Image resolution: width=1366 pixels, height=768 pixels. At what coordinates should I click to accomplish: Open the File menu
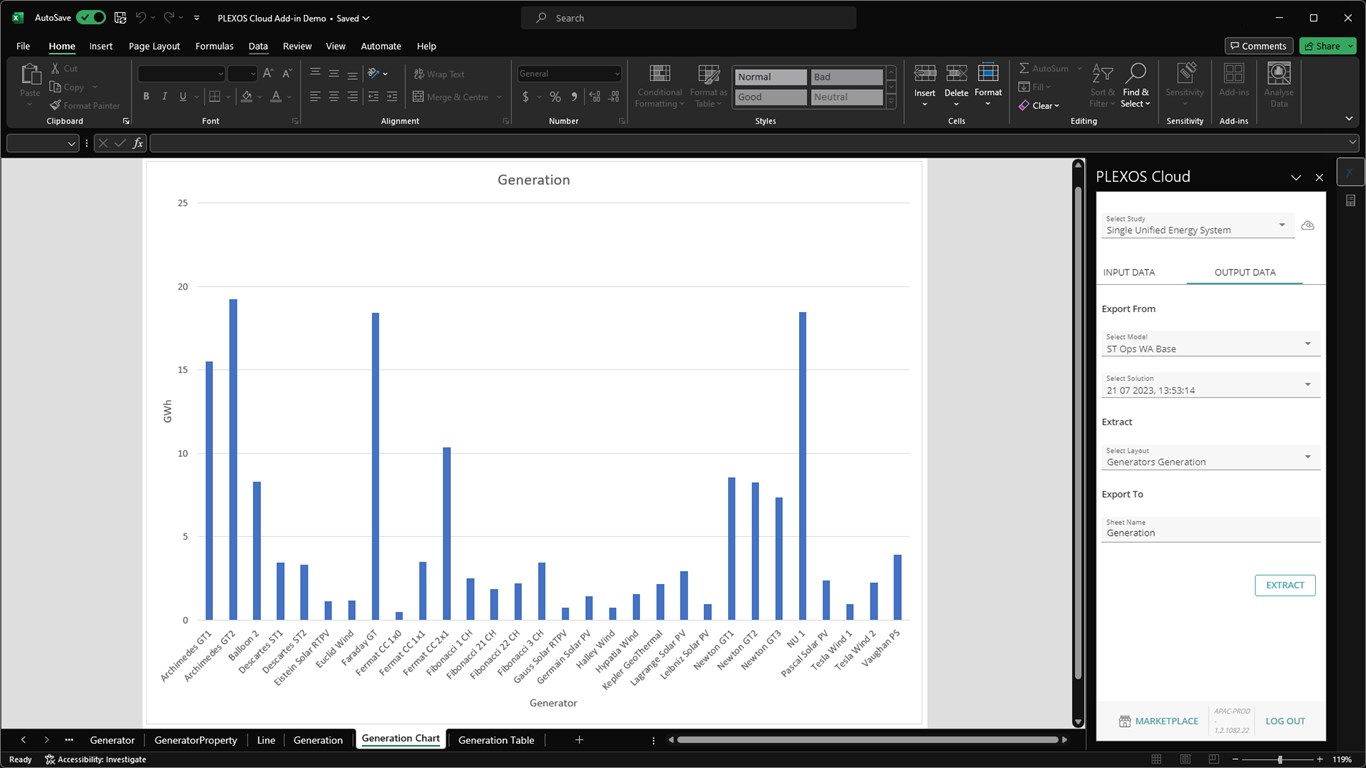point(23,46)
